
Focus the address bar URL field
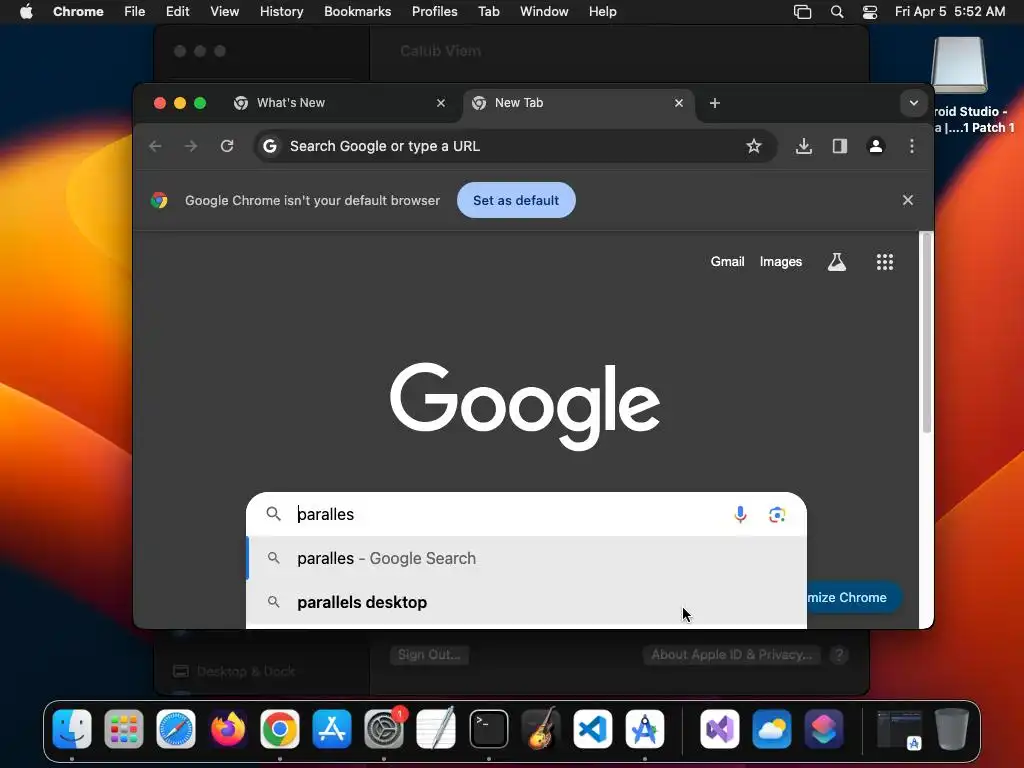[515, 146]
